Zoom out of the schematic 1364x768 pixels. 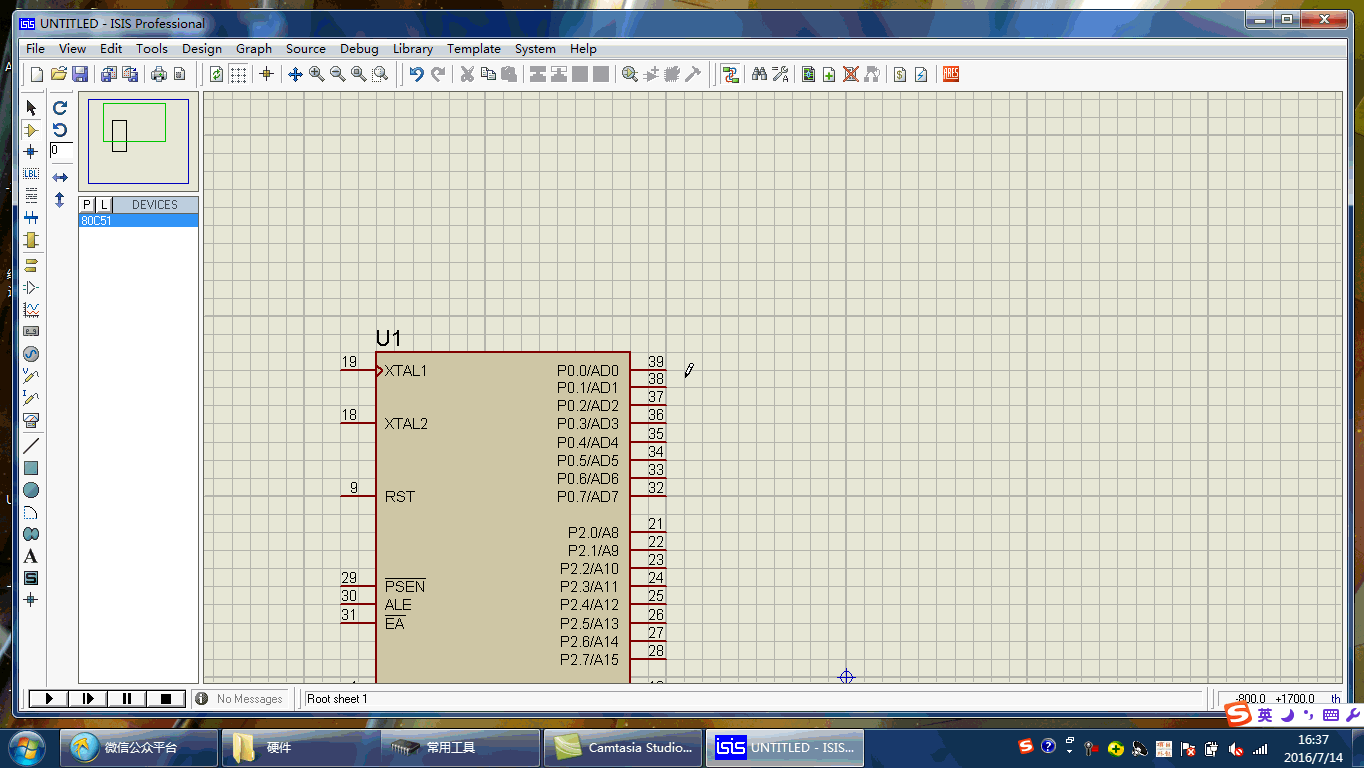point(338,74)
